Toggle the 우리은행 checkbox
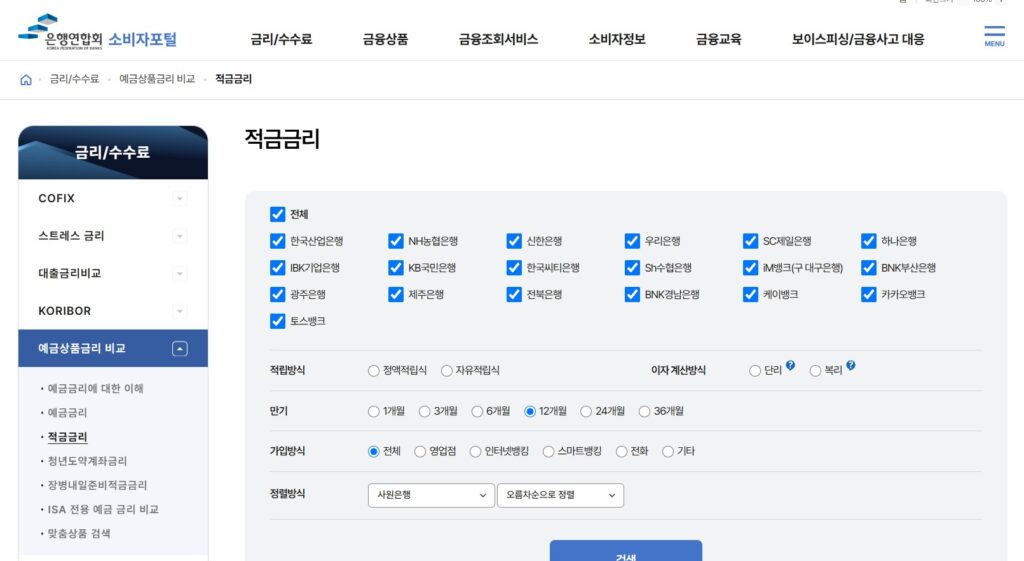Screen dimensions: 1024x561 tap(632, 241)
